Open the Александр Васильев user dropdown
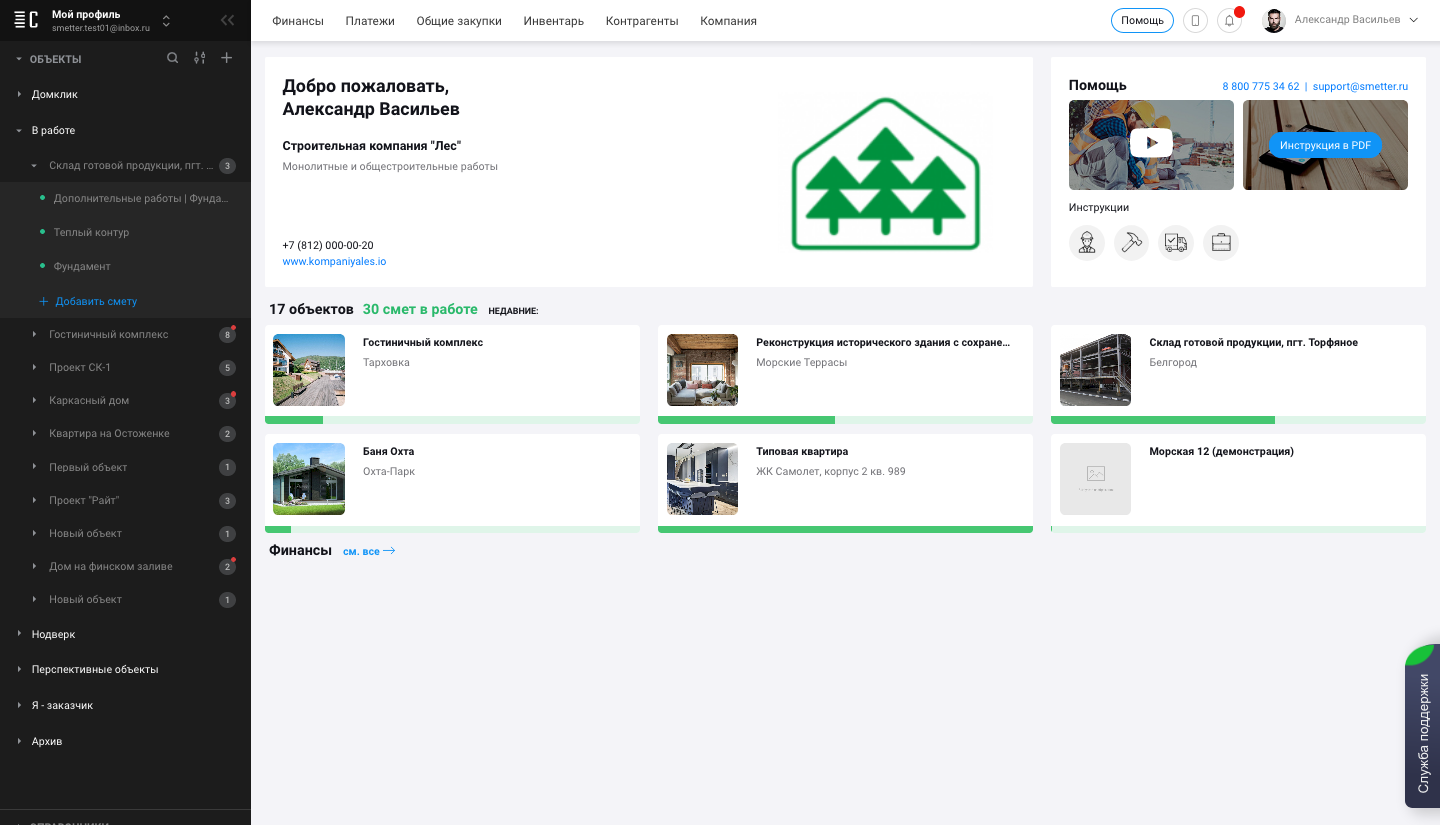 click(x=1346, y=20)
